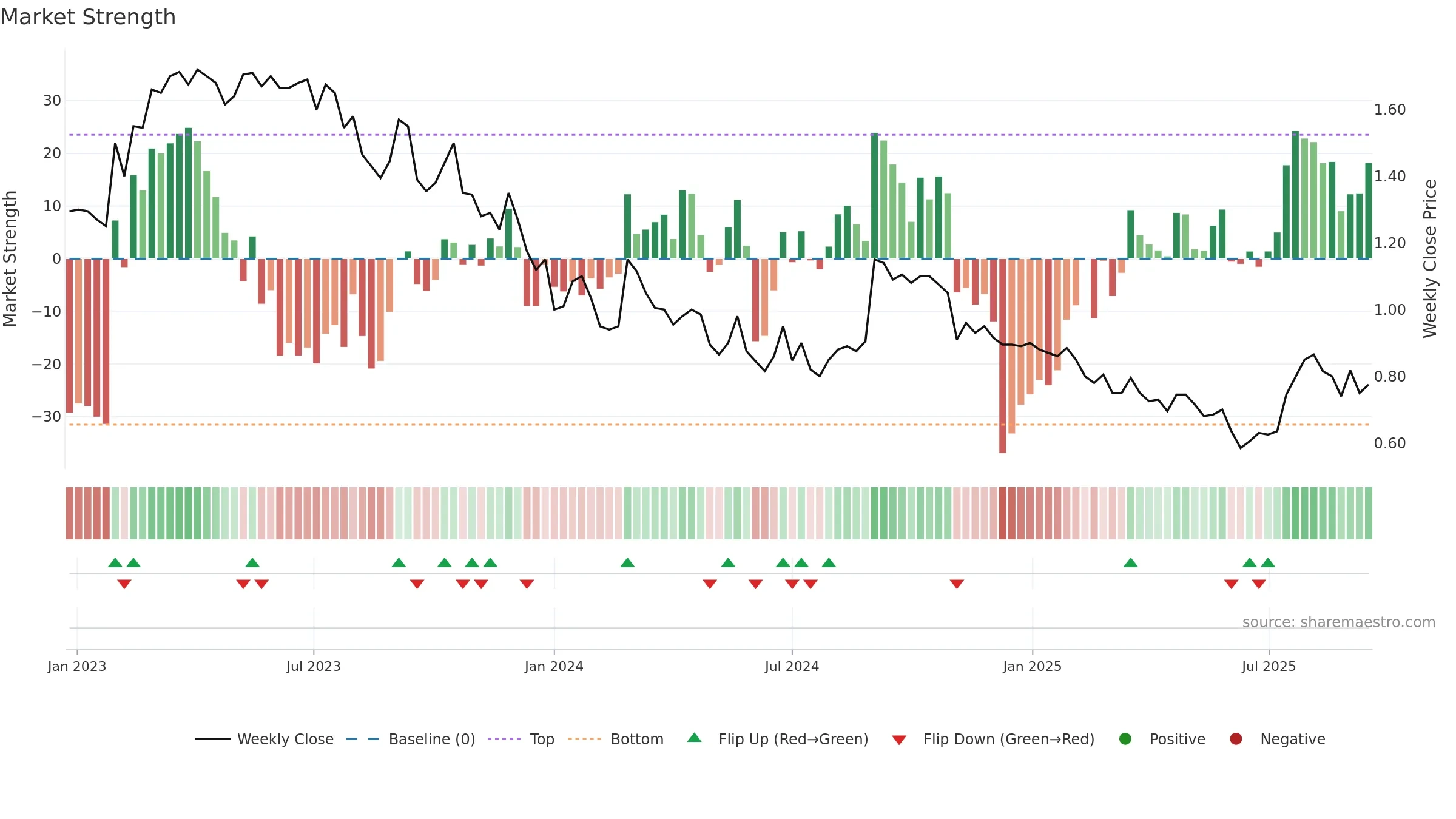Click the first flip-up marker after Jan 2024
Viewport: 1456px width, 819px height.
click(627, 562)
